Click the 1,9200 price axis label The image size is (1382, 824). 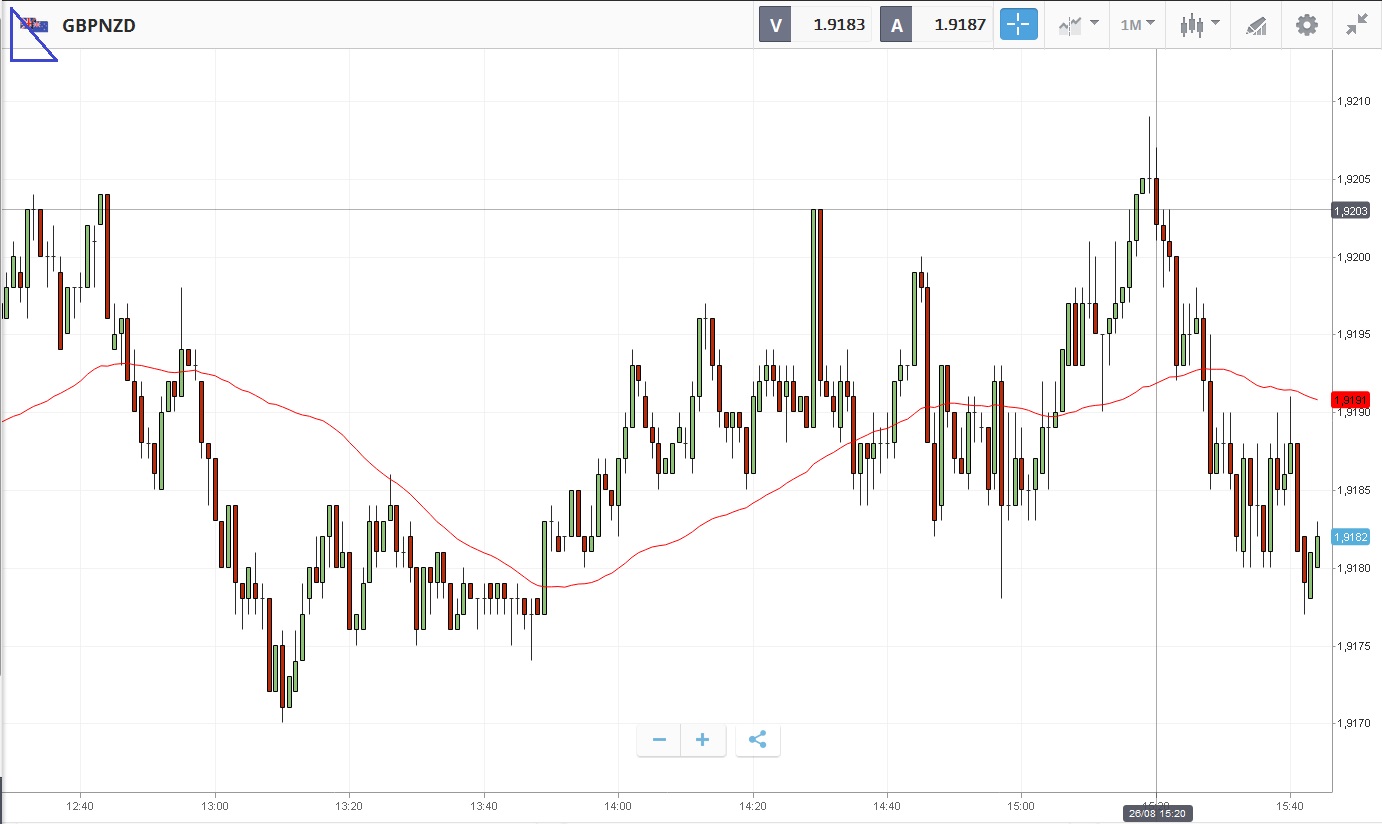pyautogui.click(x=1352, y=257)
